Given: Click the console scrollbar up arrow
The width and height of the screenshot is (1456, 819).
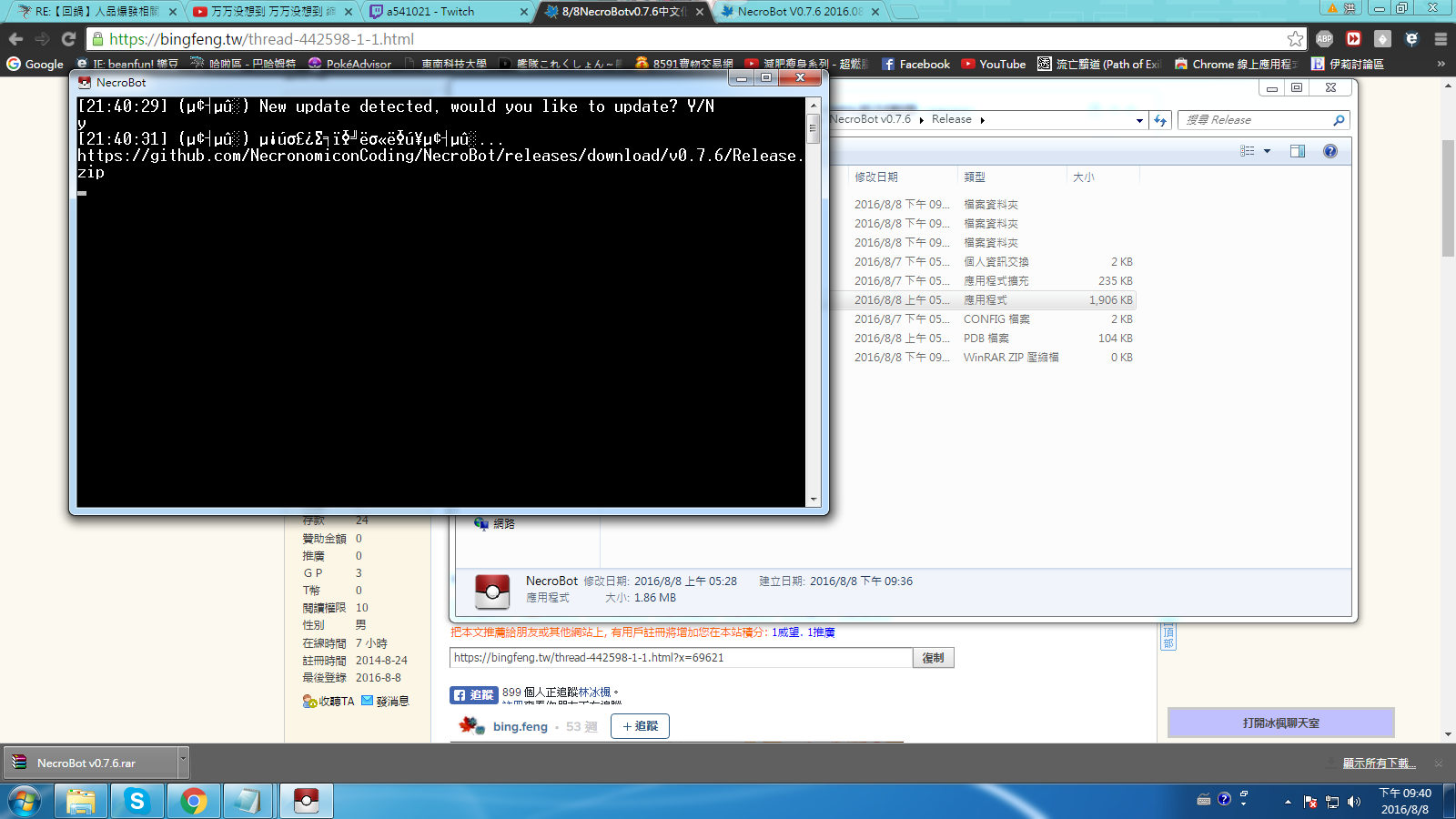Looking at the screenshot, I should 814,105.
